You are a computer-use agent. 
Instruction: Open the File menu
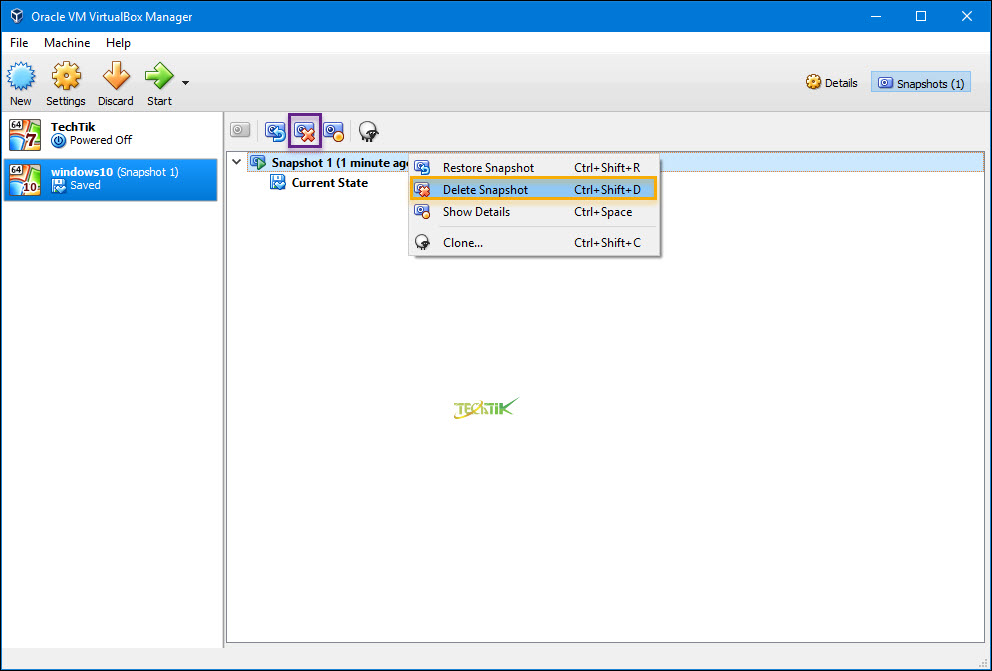click(19, 43)
